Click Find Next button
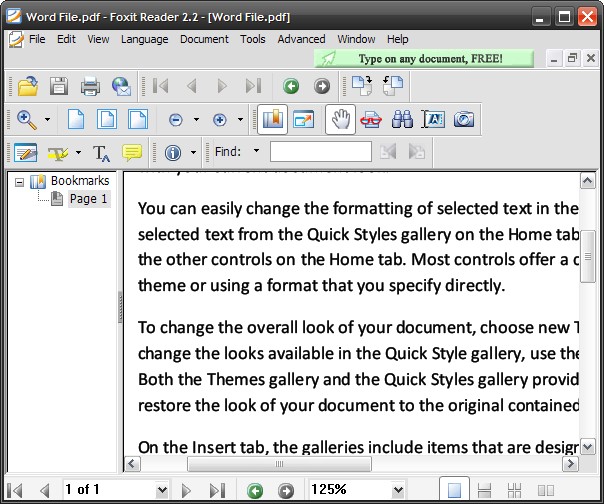This screenshot has width=604, height=504. (x=416, y=151)
